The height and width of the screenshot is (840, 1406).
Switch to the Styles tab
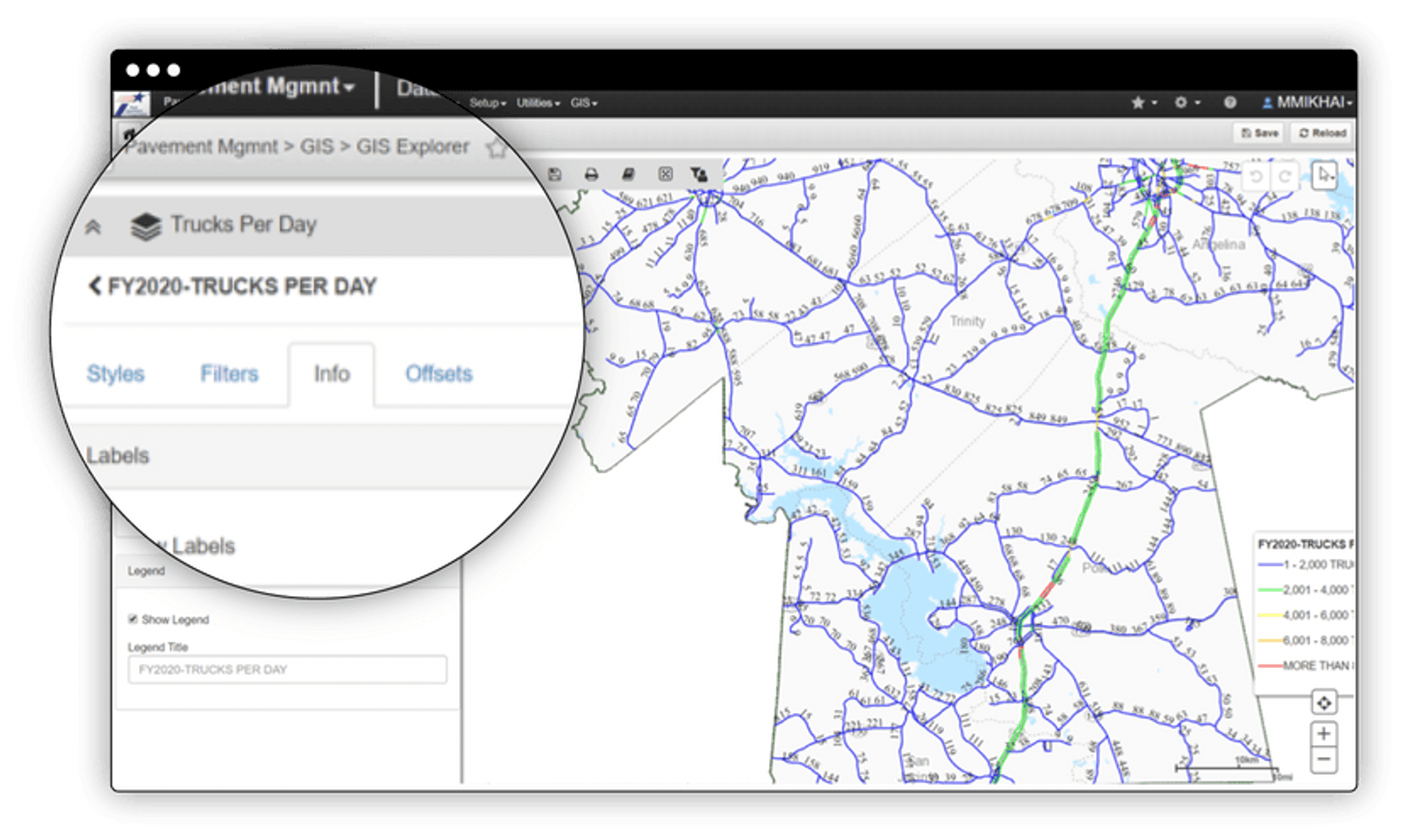[x=115, y=373]
